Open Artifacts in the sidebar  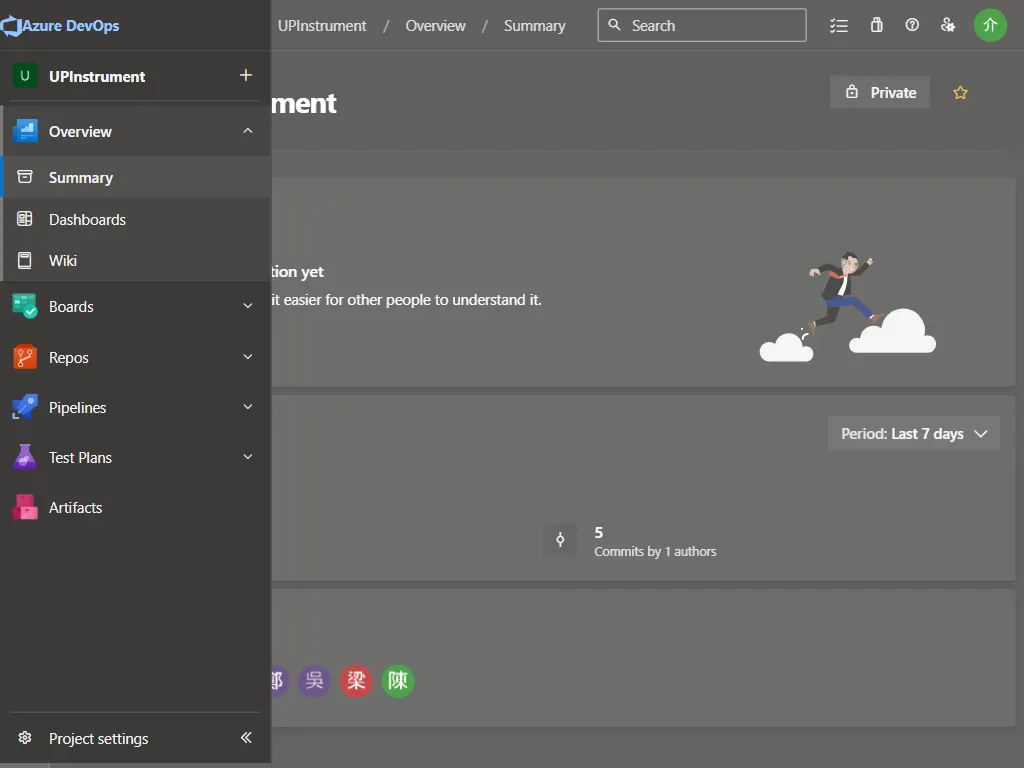pos(136,507)
